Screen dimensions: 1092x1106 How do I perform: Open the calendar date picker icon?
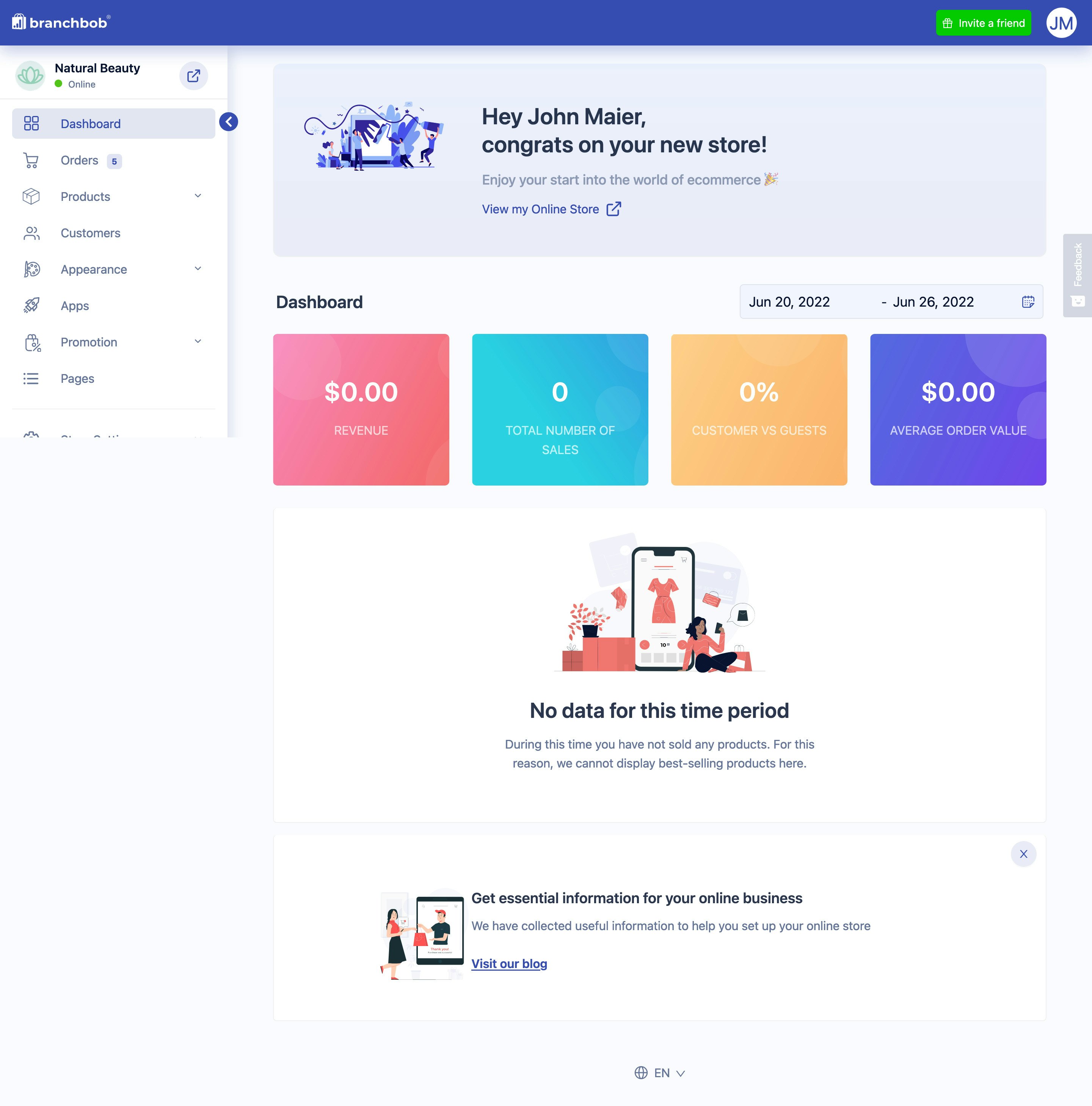(1028, 302)
